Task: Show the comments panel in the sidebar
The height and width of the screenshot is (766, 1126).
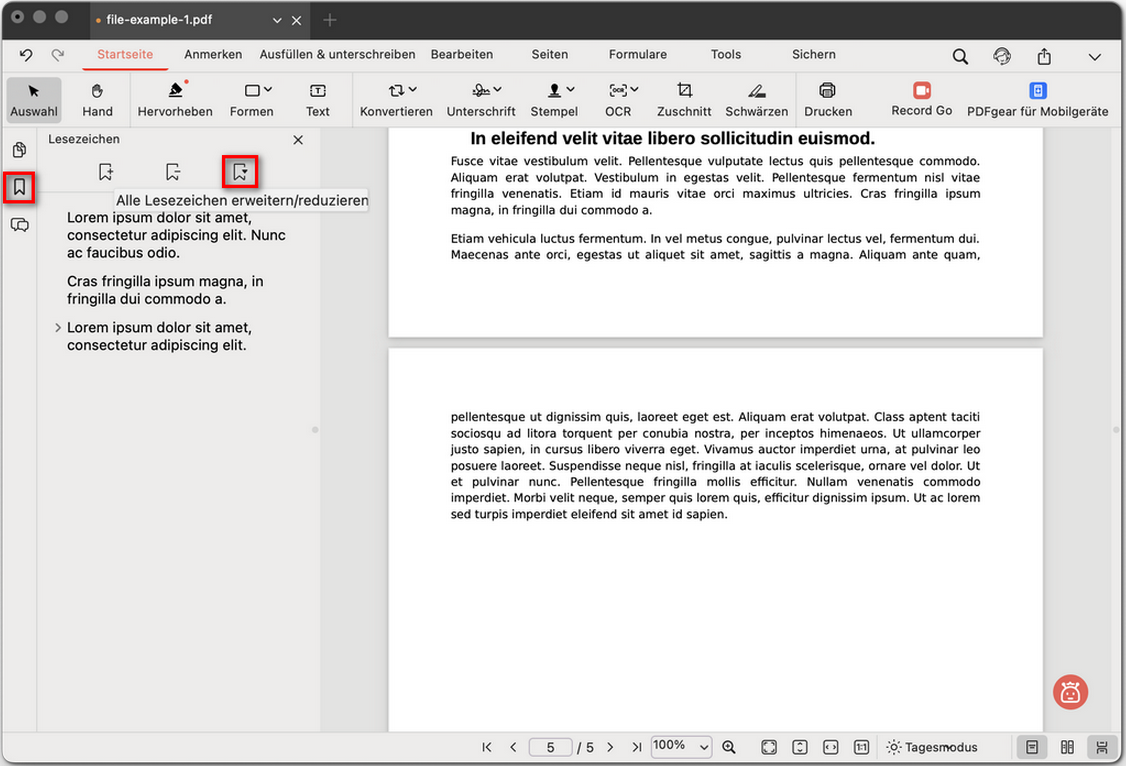Action: 19,224
